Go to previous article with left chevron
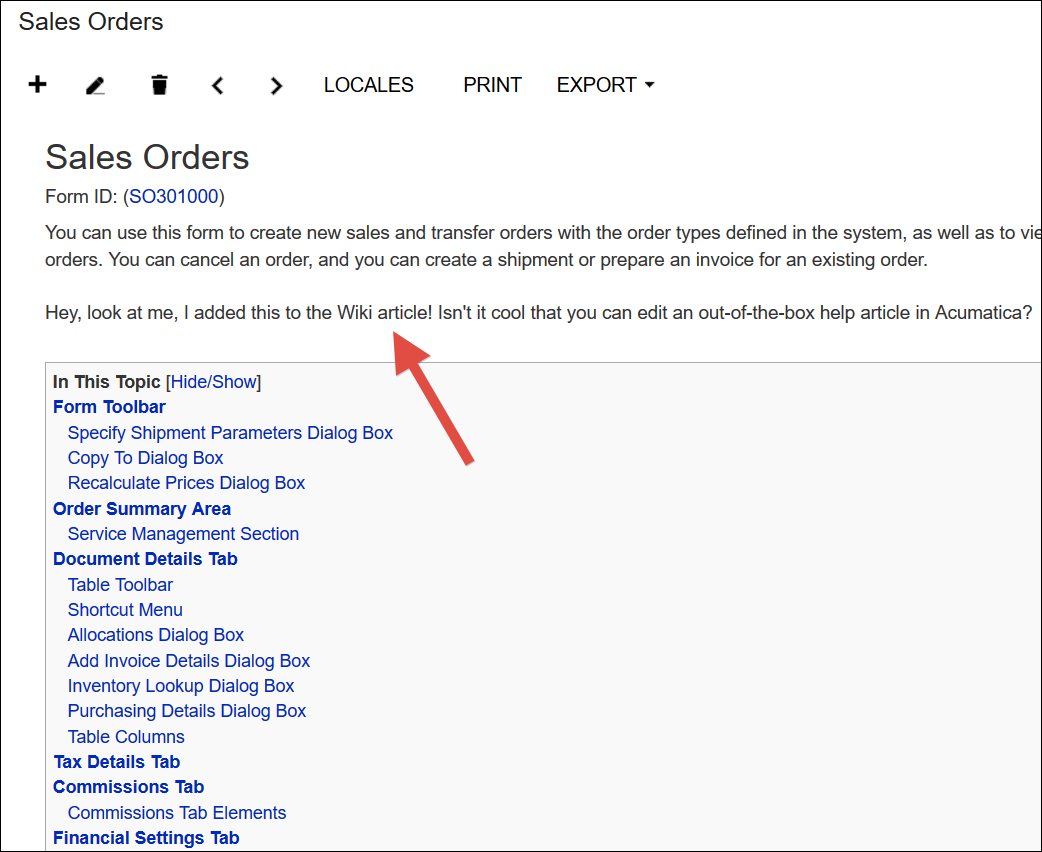 point(218,86)
